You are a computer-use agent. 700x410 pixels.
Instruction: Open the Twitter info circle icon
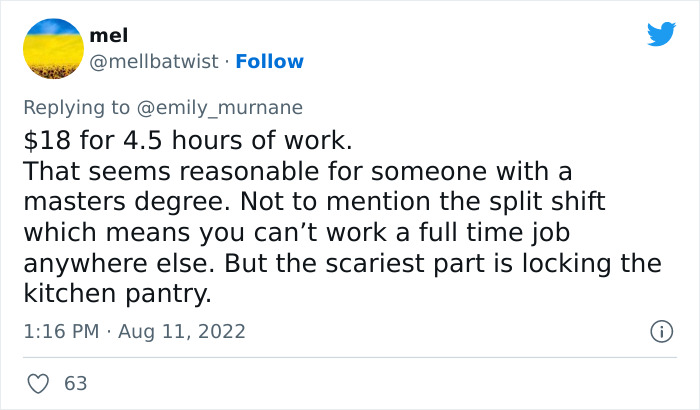660,330
